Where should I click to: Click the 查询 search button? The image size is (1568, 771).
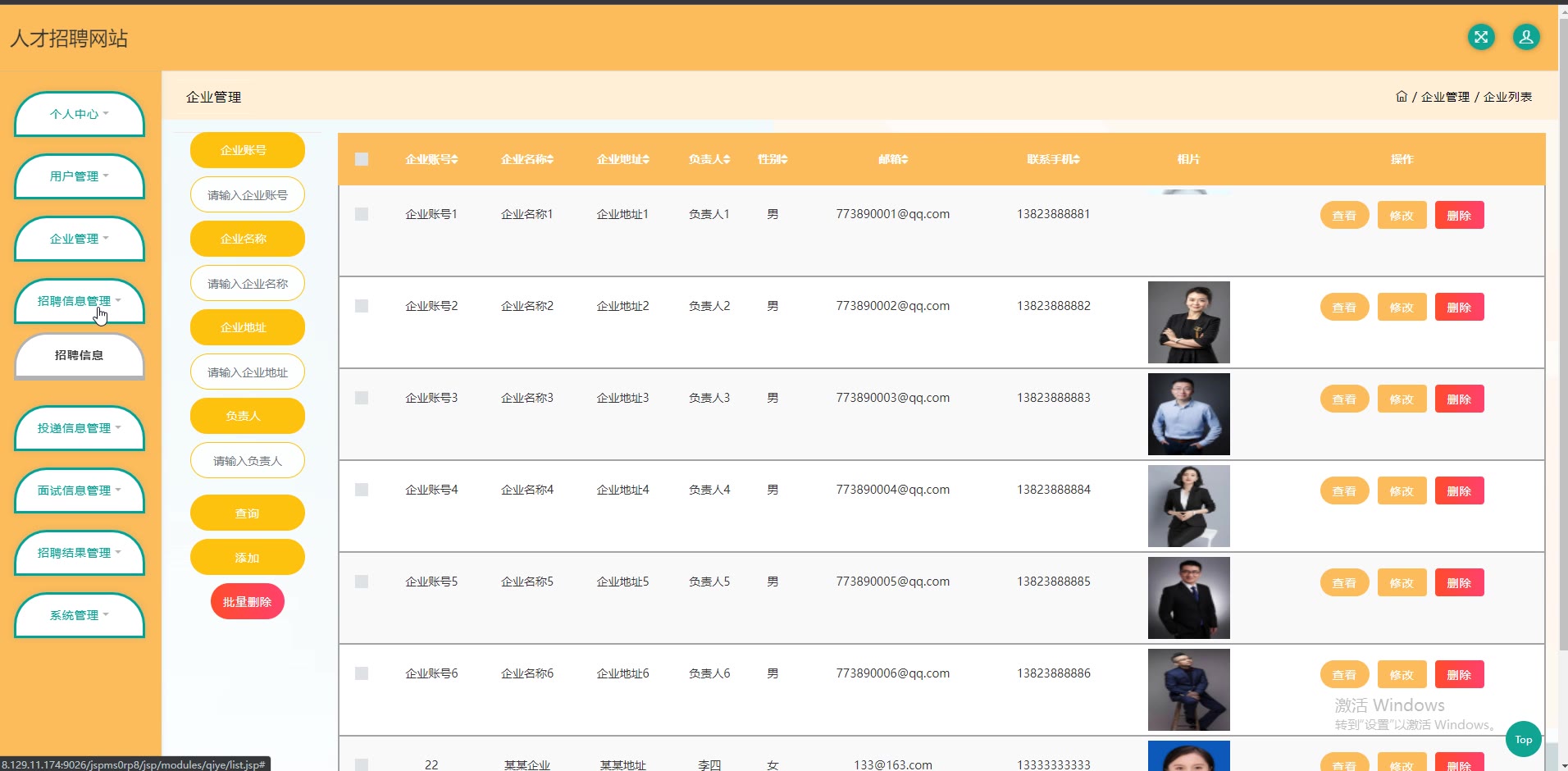point(248,513)
